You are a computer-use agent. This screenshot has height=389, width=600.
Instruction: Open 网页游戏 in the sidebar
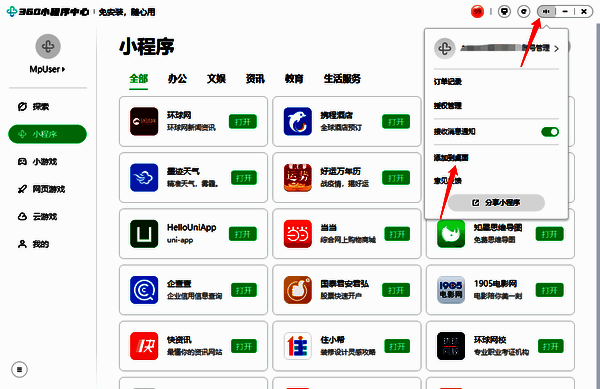pos(41,189)
